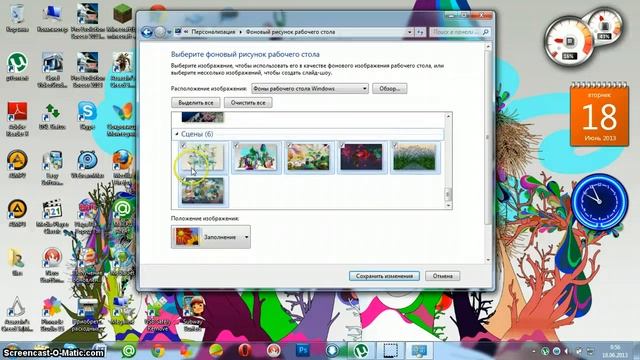Open the address bar history dropdown arrow
Viewport: 640px width, 360px height.
(x=409, y=32)
